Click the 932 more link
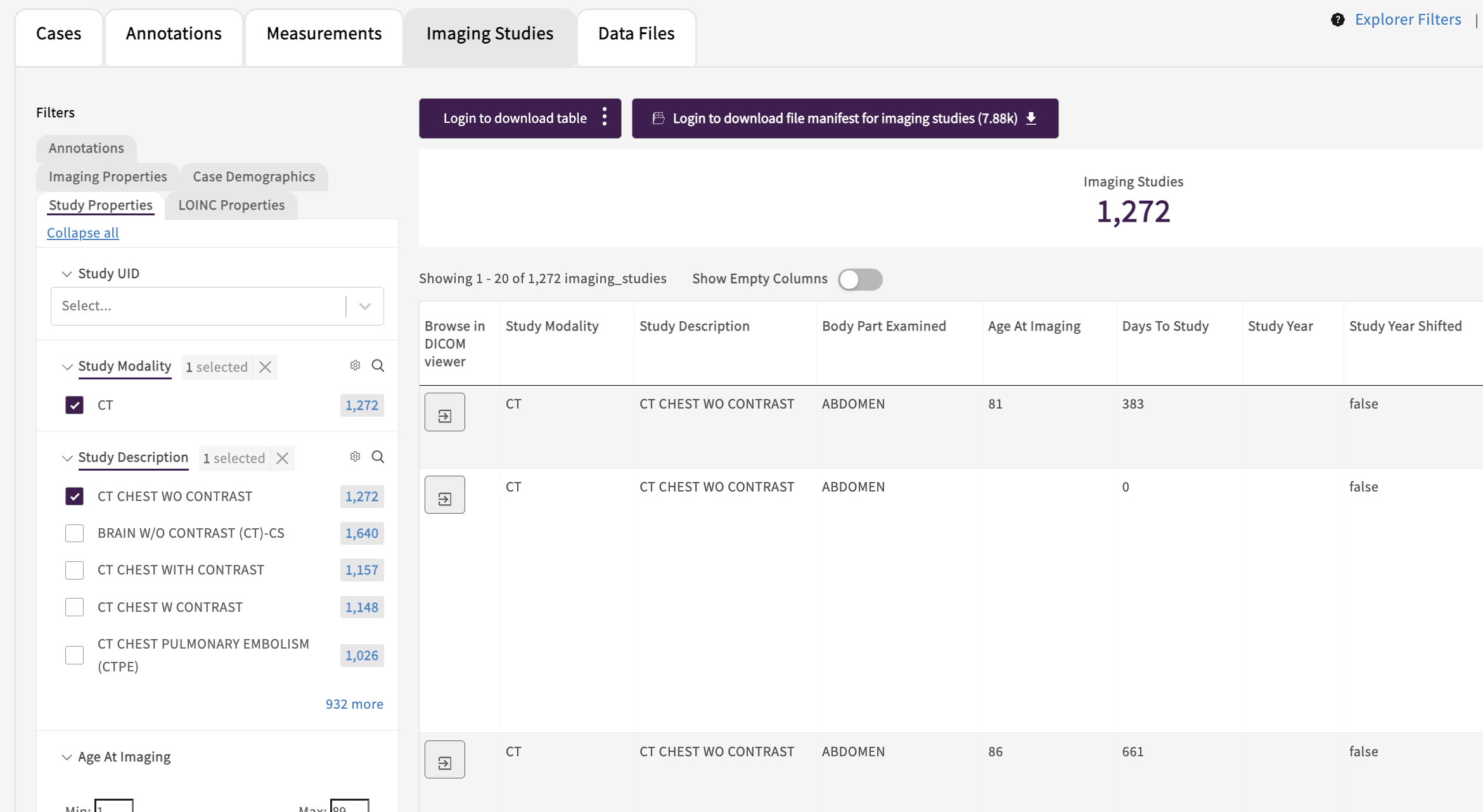This screenshot has height=812, width=1483. point(354,704)
